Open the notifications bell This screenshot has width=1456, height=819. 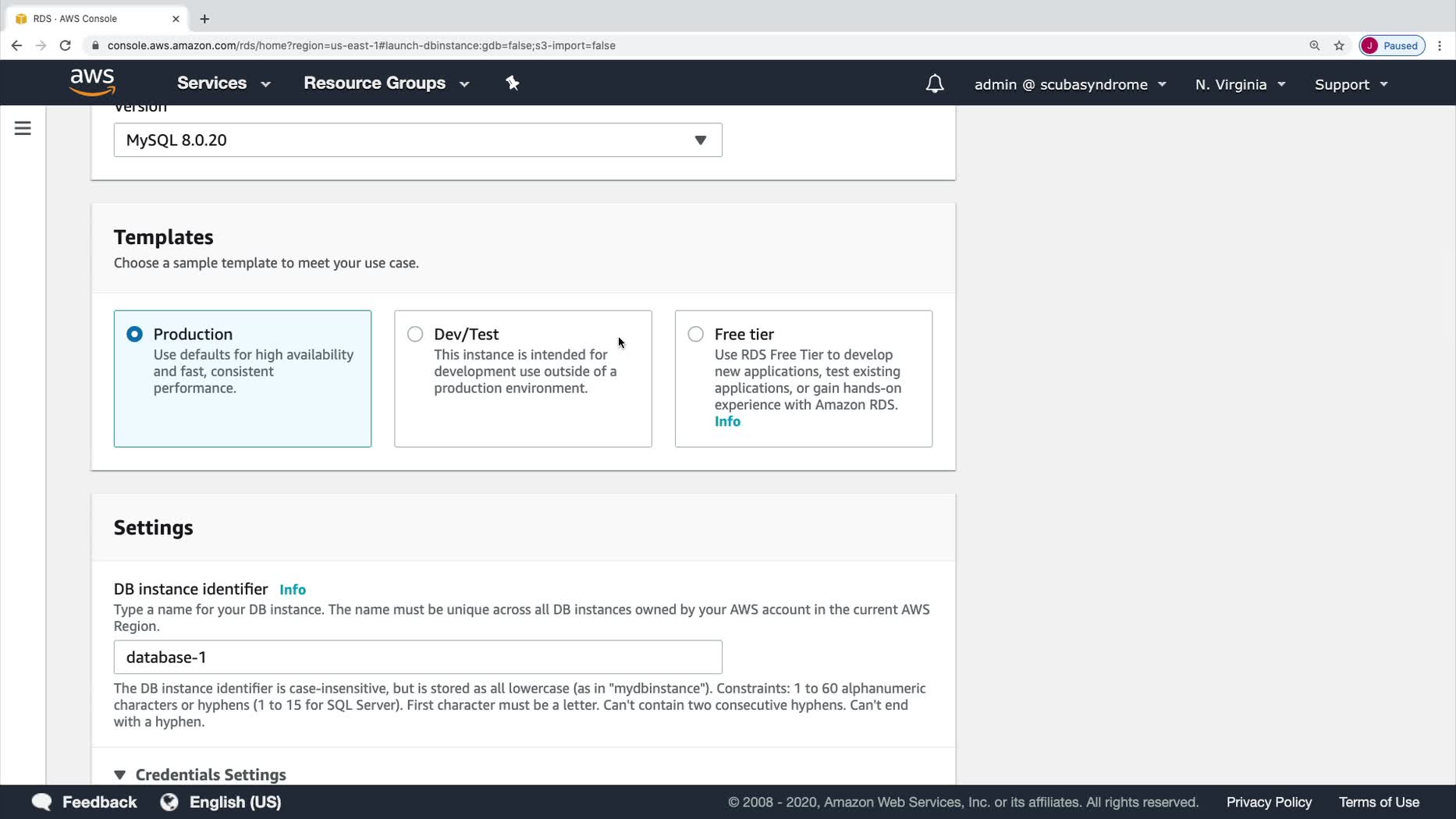[x=934, y=84]
